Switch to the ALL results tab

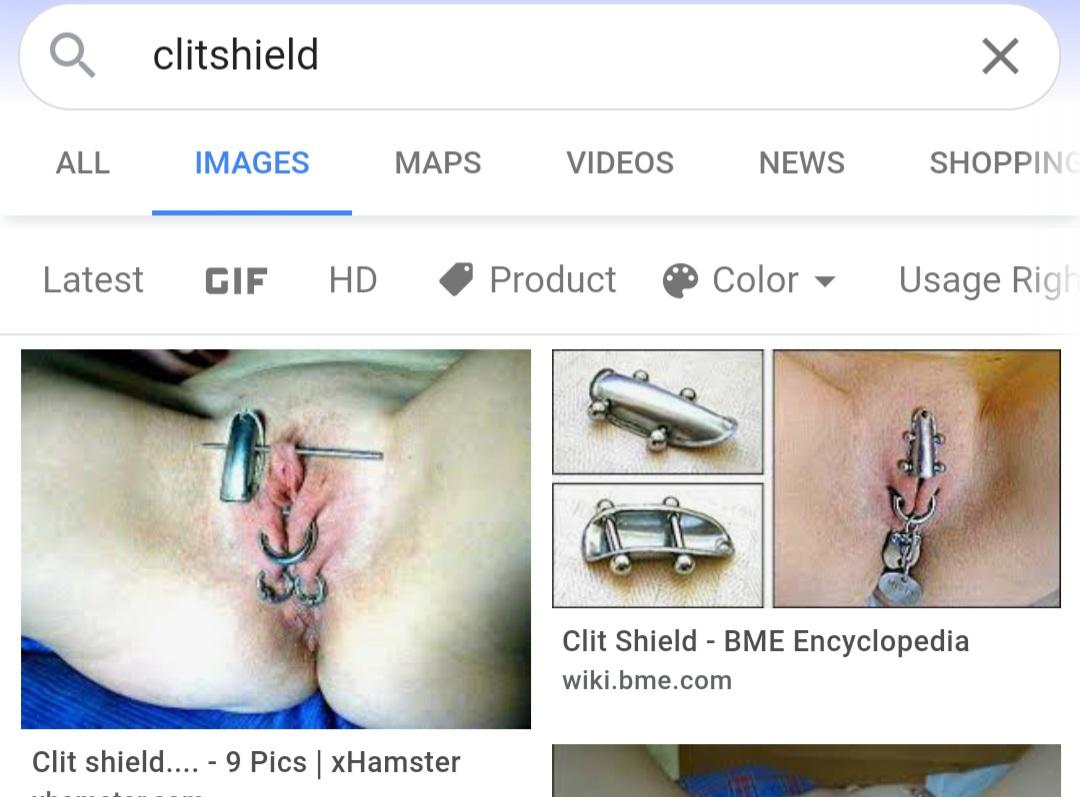(x=83, y=163)
